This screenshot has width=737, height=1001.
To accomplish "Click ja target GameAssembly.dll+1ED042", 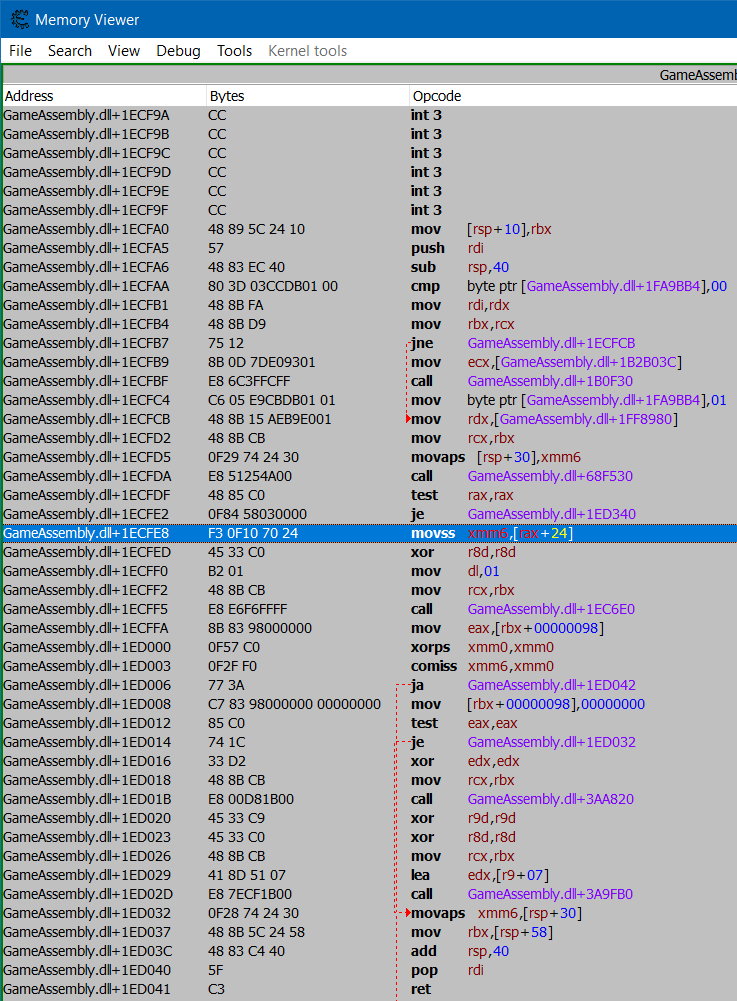I will pyautogui.click(x=552, y=685).
